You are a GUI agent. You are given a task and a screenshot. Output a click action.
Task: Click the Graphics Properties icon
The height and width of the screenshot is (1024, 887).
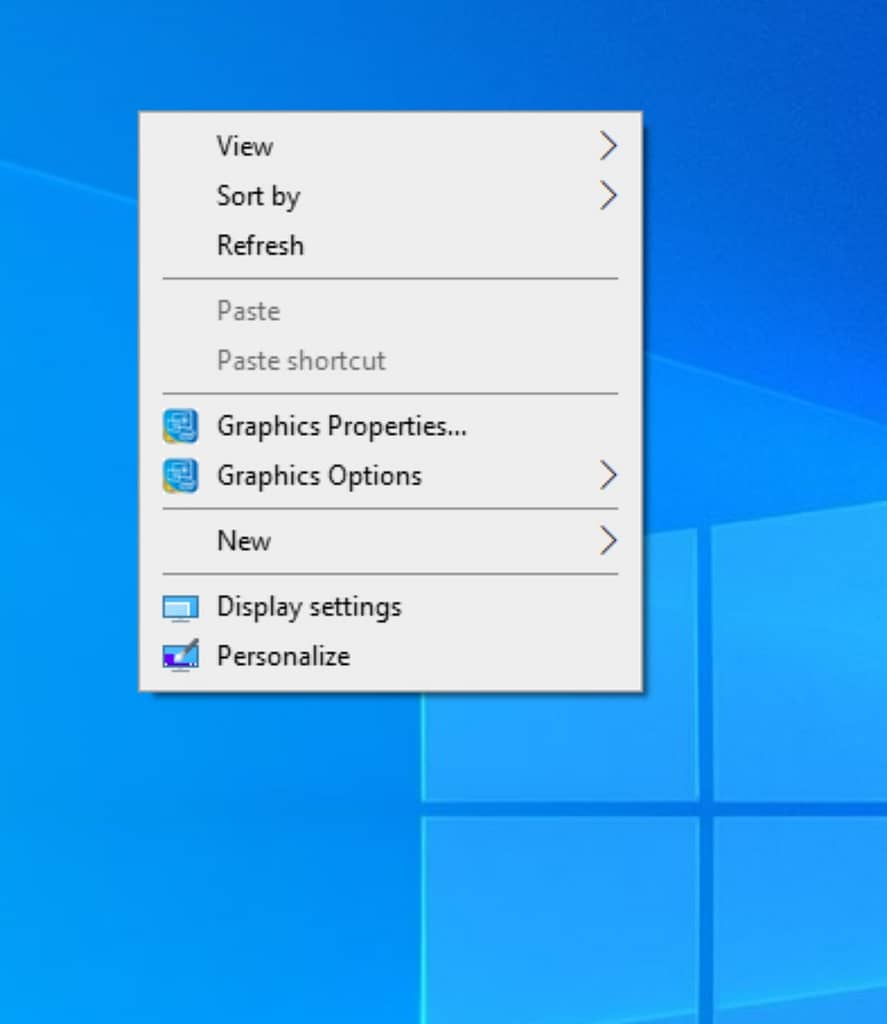[180, 426]
